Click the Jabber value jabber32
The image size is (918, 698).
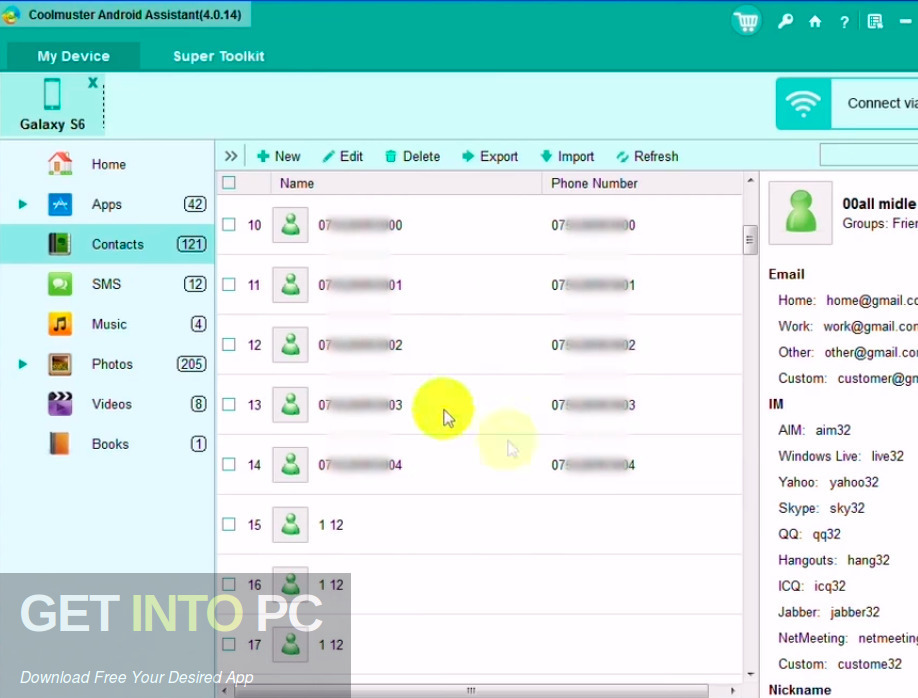pyautogui.click(x=855, y=613)
